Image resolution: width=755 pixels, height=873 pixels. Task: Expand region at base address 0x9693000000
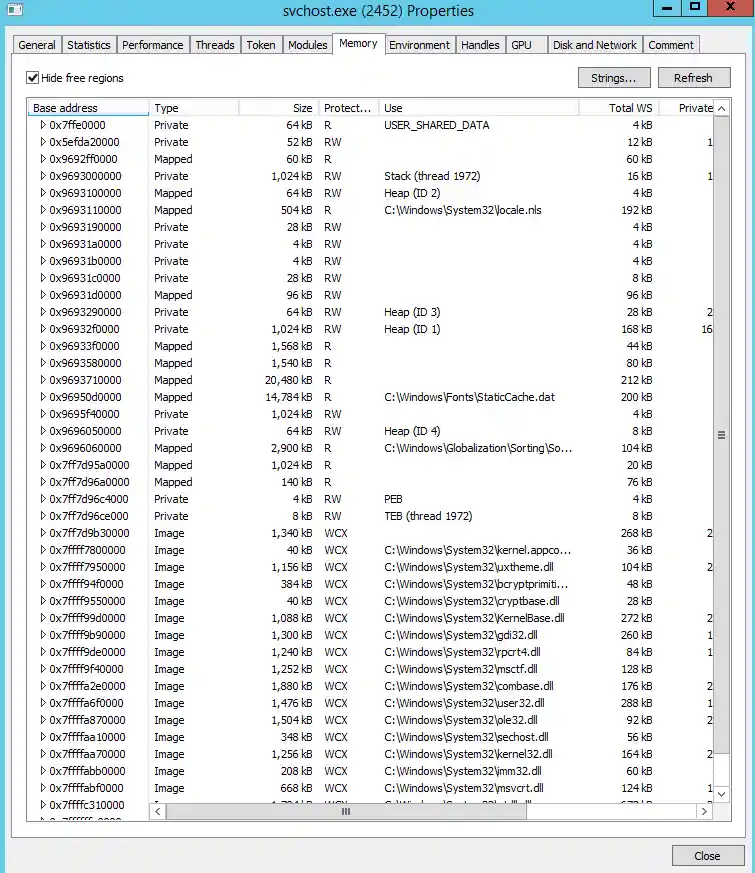point(43,176)
